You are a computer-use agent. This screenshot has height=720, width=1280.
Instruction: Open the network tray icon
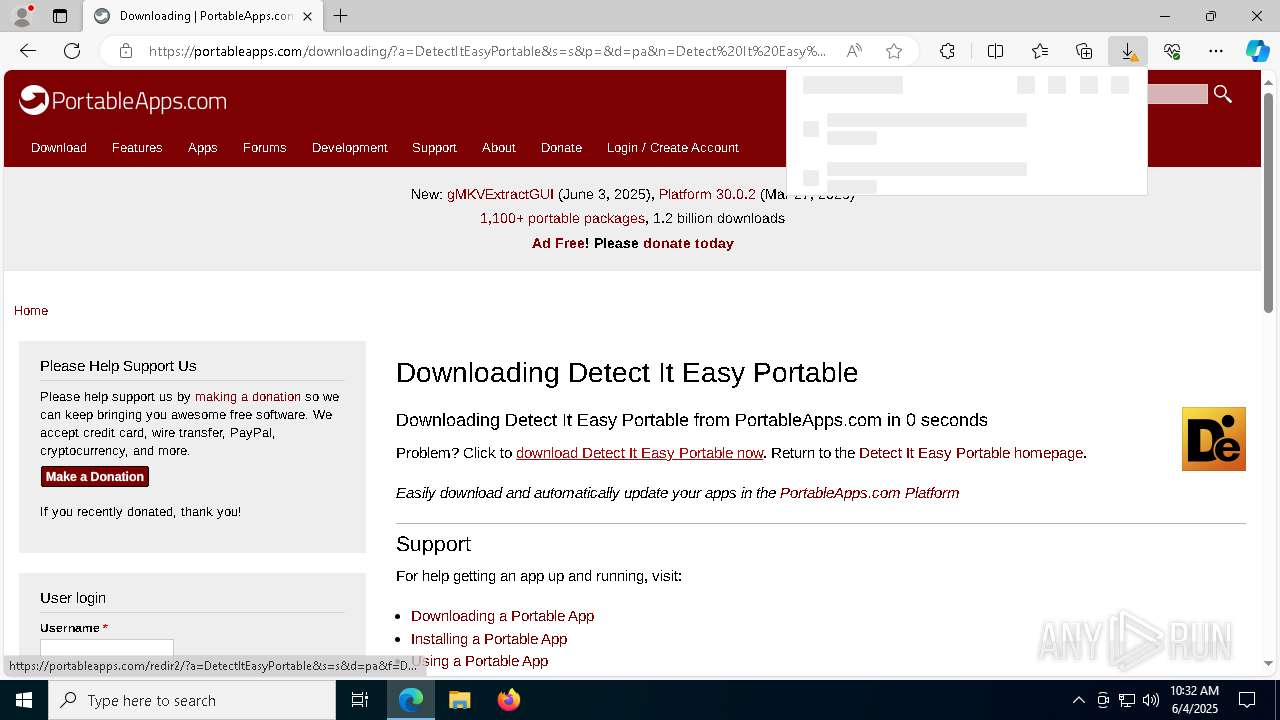pos(1127,700)
